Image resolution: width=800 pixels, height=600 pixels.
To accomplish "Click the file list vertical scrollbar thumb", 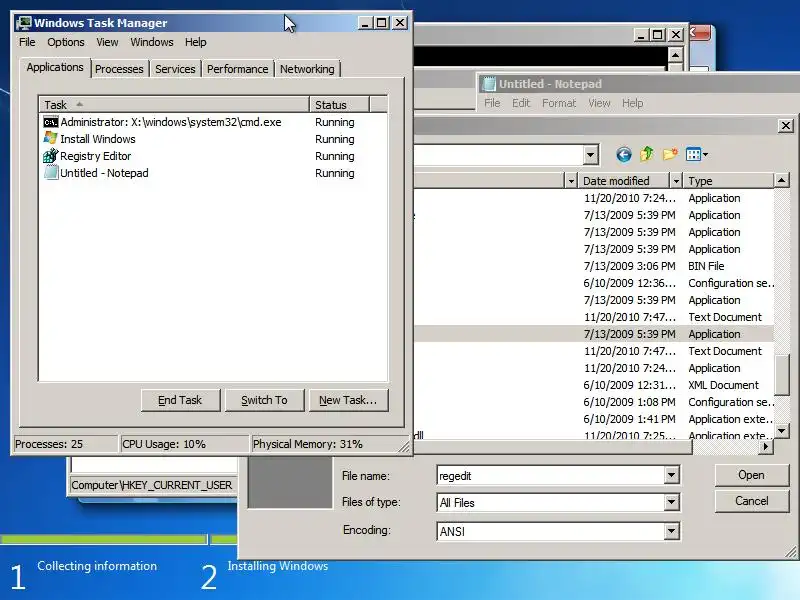I will point(782,374).
